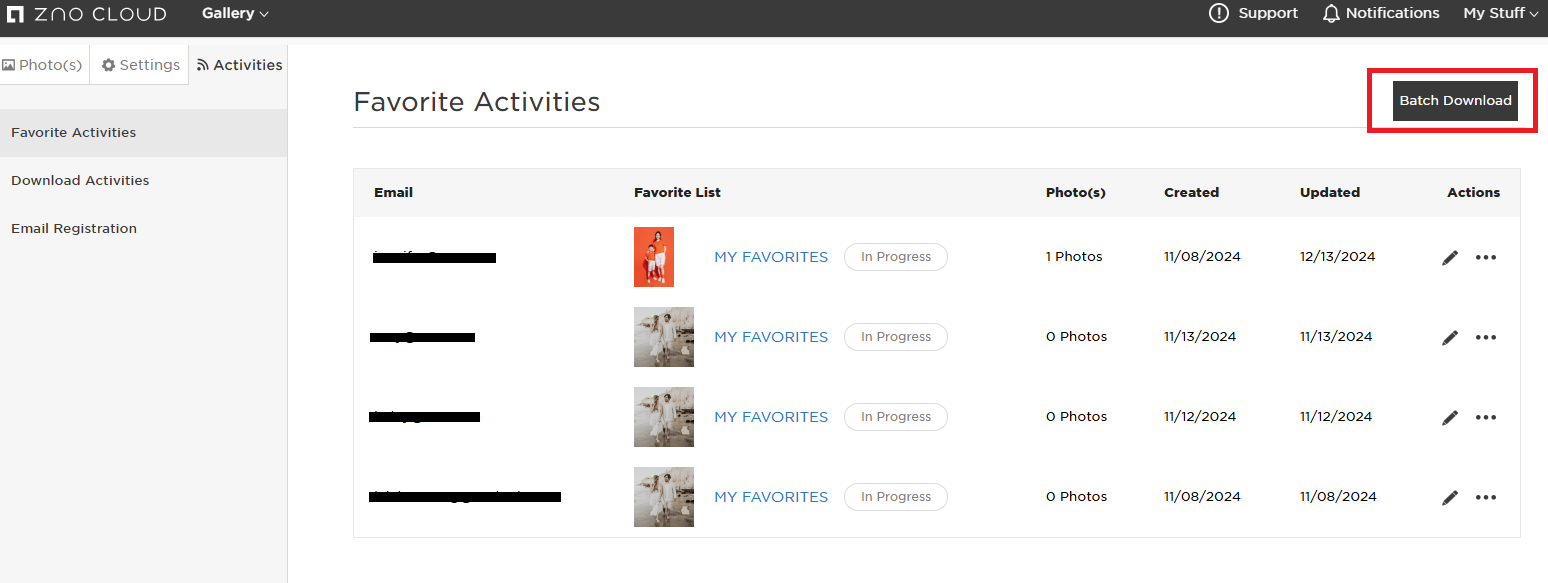
Task: Open MY FAVORITES link in first row
Action: pos(771,257)
